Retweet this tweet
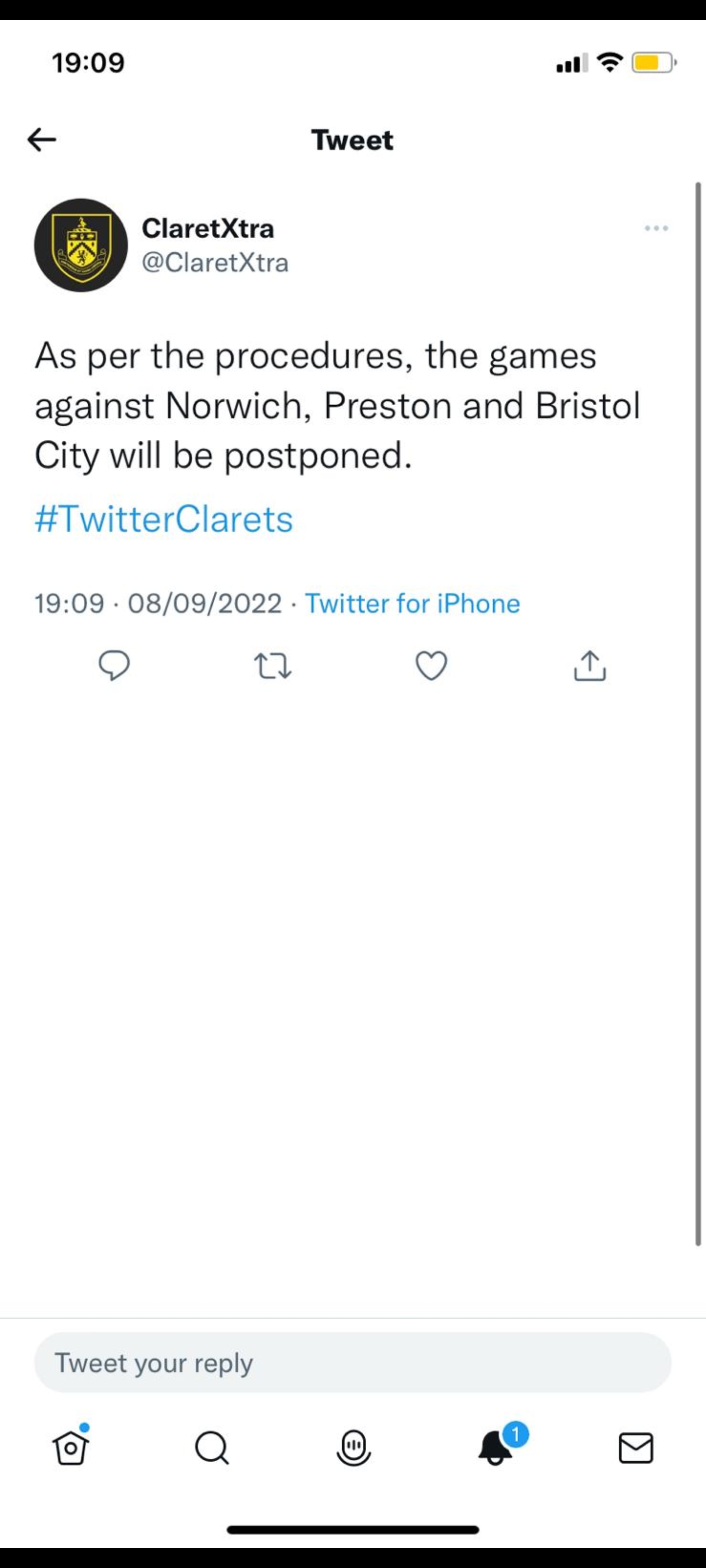The height and width of the screenshot is (1568, 706). tap(273, 665)
